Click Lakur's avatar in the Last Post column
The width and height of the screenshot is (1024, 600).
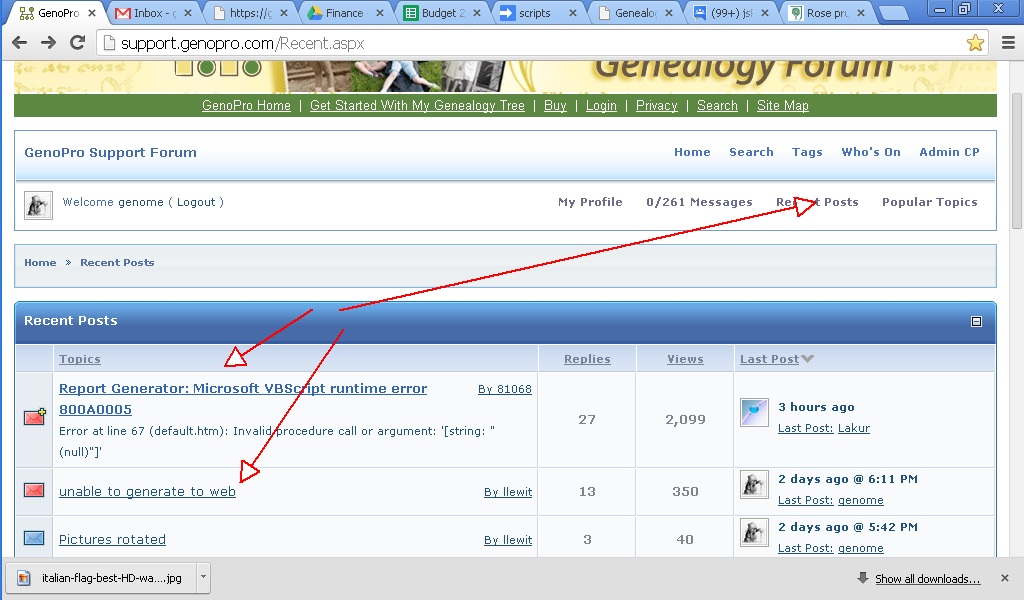click(754, 412)
